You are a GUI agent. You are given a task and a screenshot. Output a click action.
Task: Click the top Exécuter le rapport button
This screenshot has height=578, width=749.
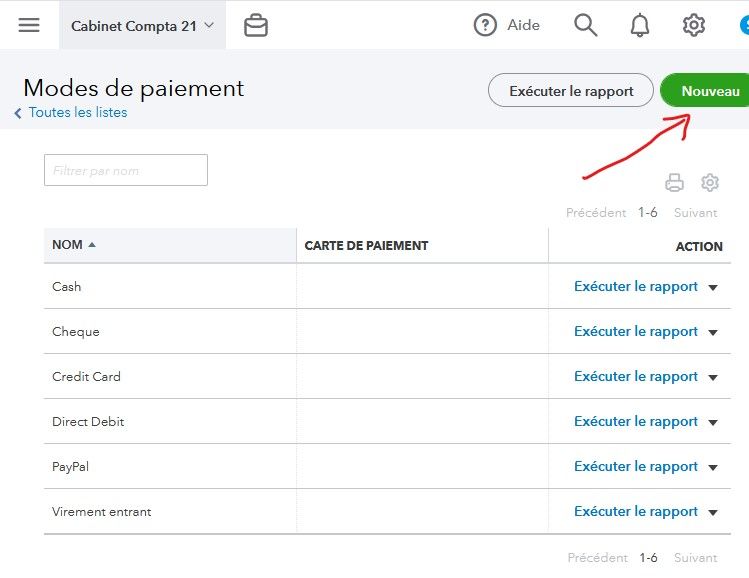(x=571, y=91)
